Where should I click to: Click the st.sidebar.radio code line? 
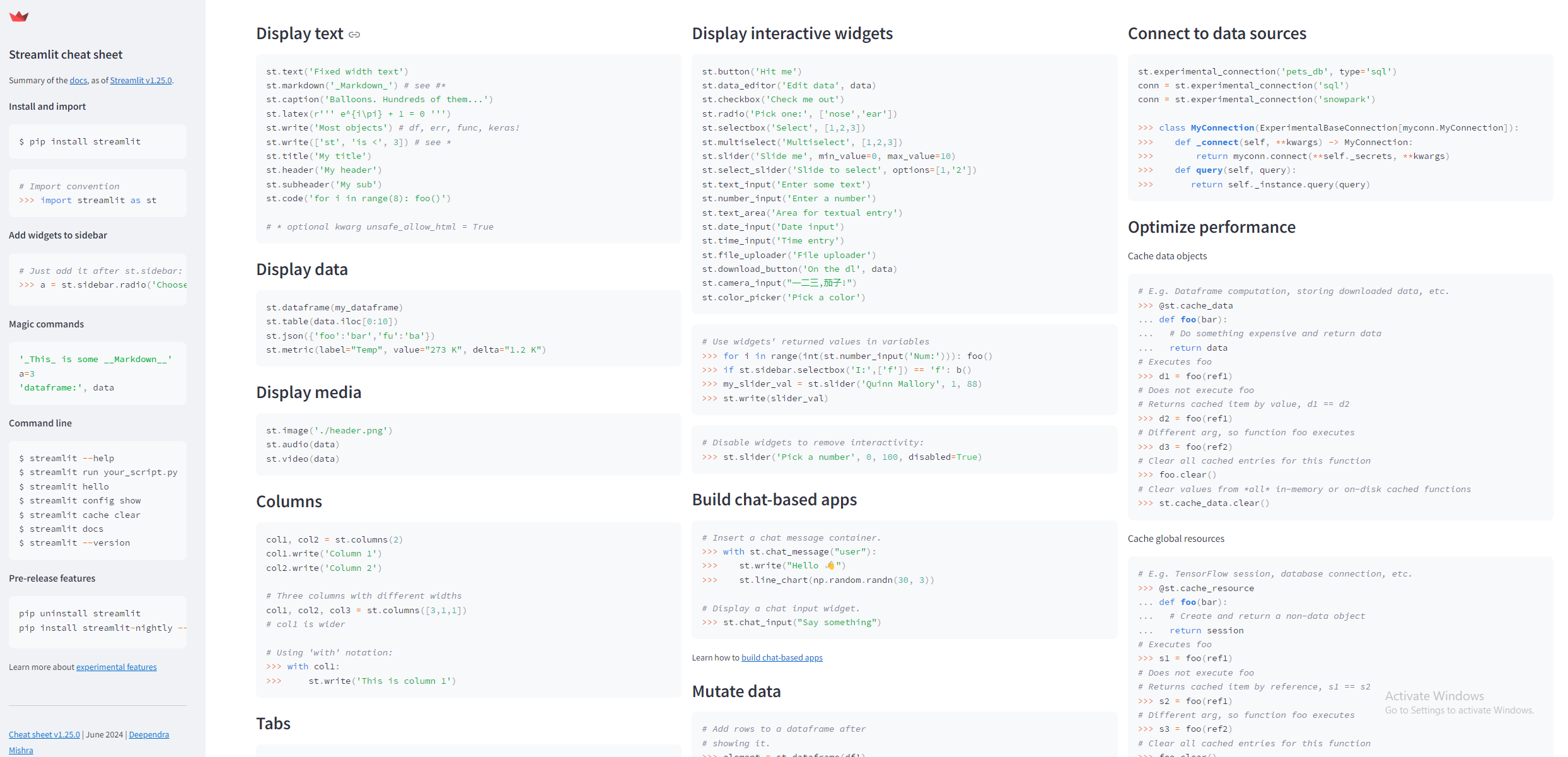pyautogui.click(x=103, y=285)
